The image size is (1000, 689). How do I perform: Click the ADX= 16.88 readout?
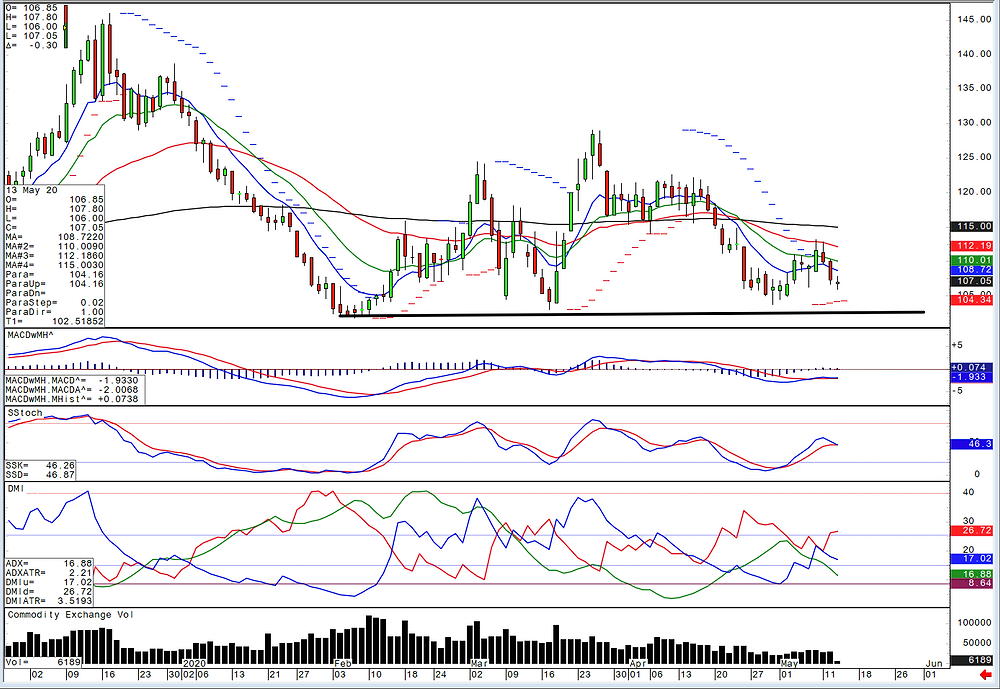click(49, 563)
